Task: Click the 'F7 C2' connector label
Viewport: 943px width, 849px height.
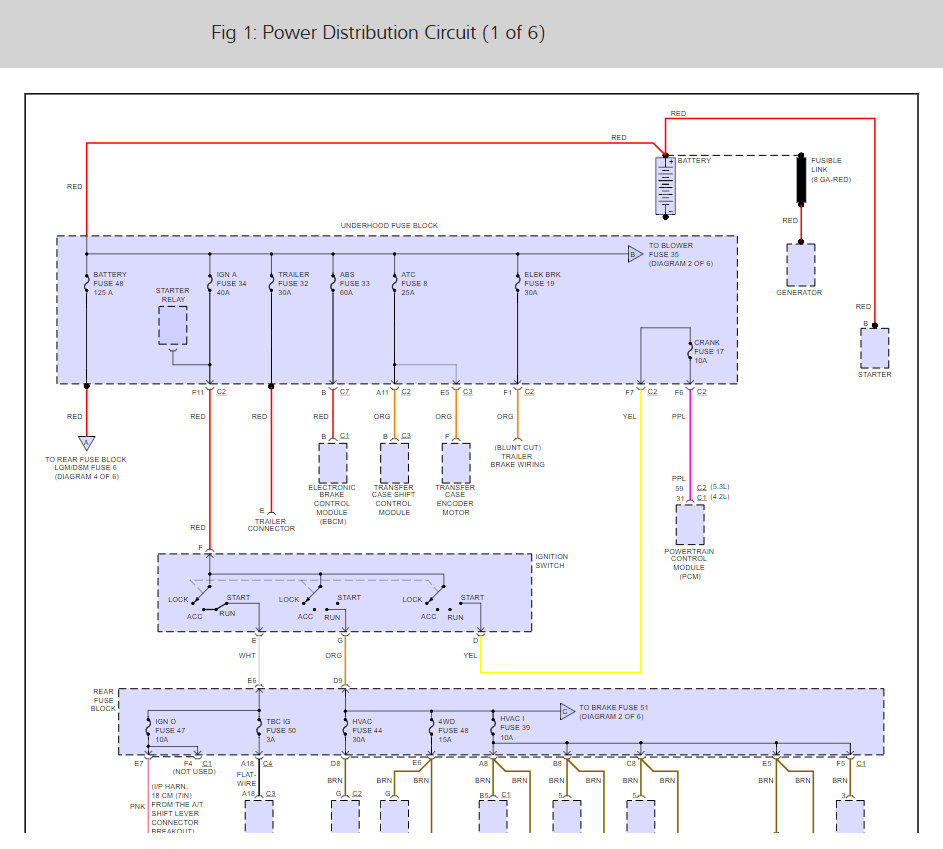Action: (x=641, y=392)
